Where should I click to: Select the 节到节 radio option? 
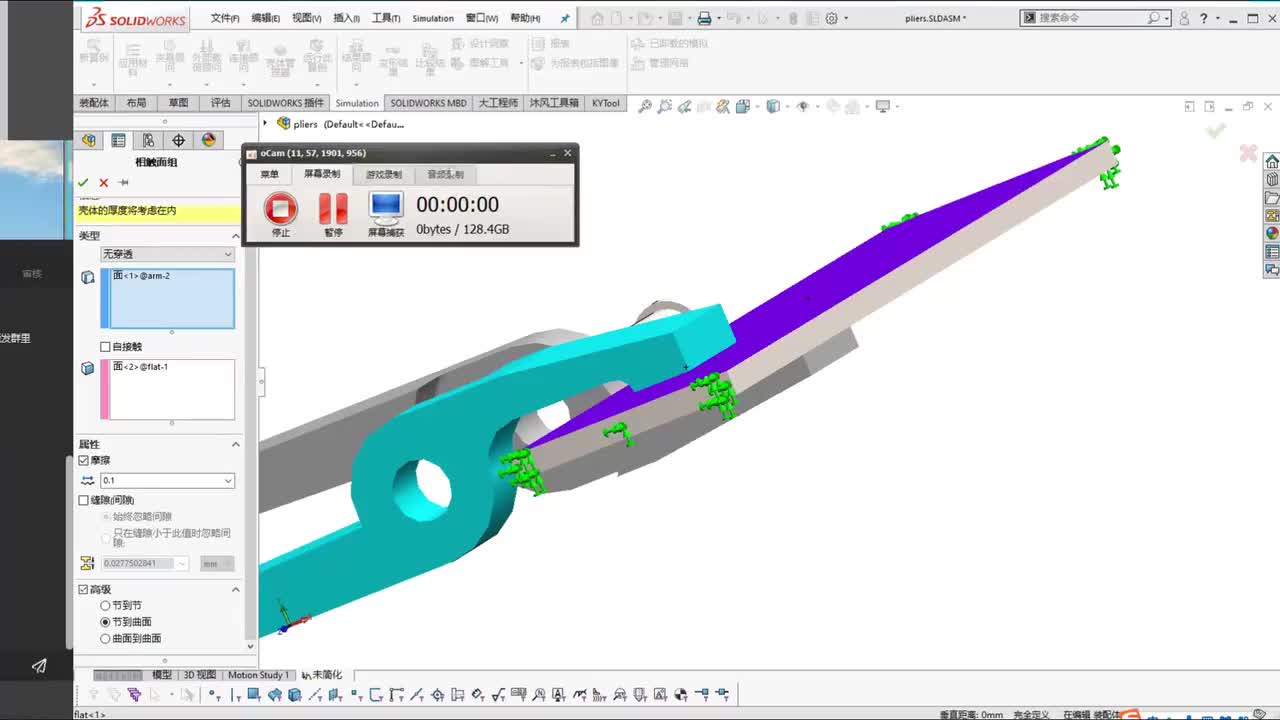[105, 606]
